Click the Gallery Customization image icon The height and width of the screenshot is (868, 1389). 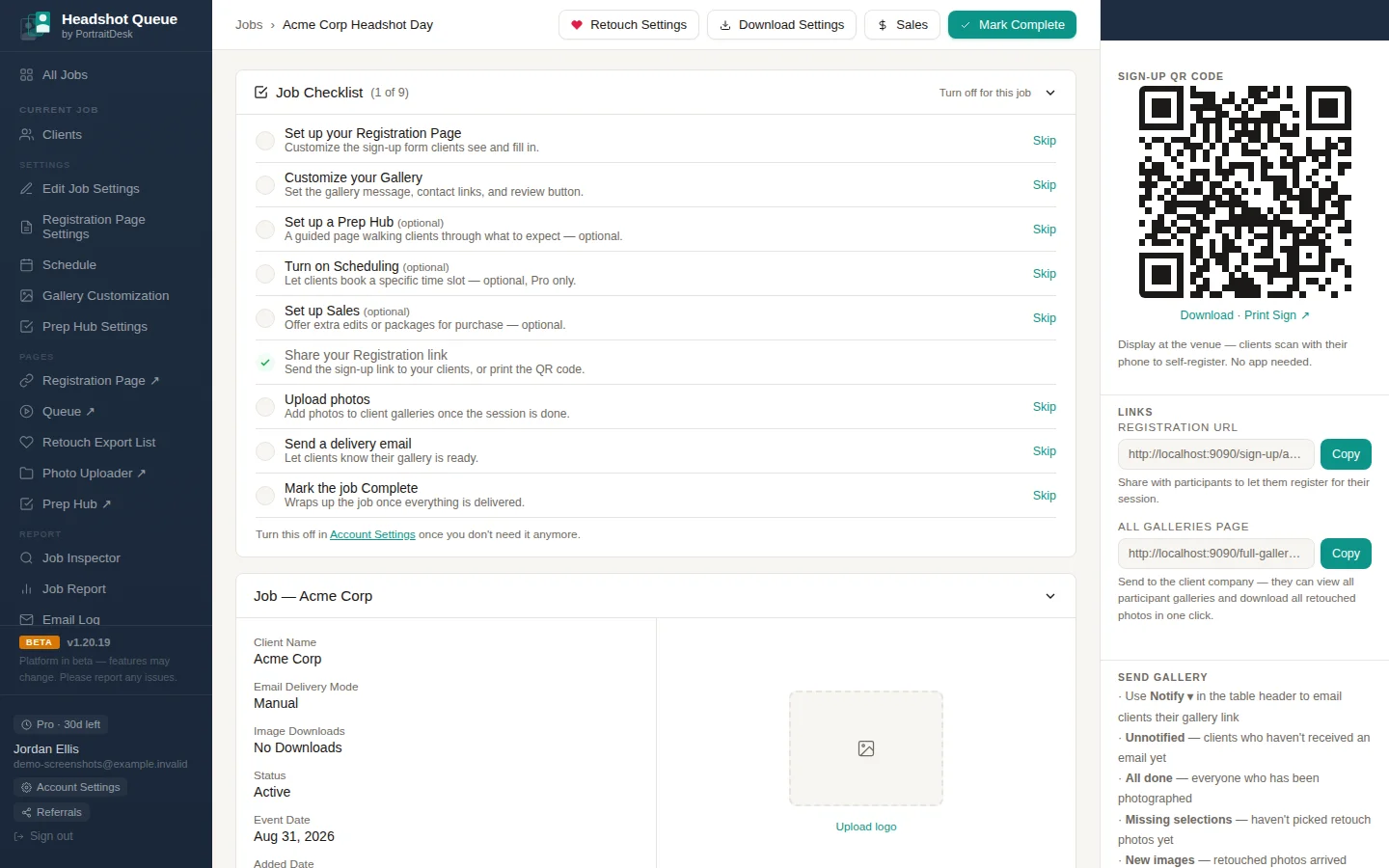[26, 296]
